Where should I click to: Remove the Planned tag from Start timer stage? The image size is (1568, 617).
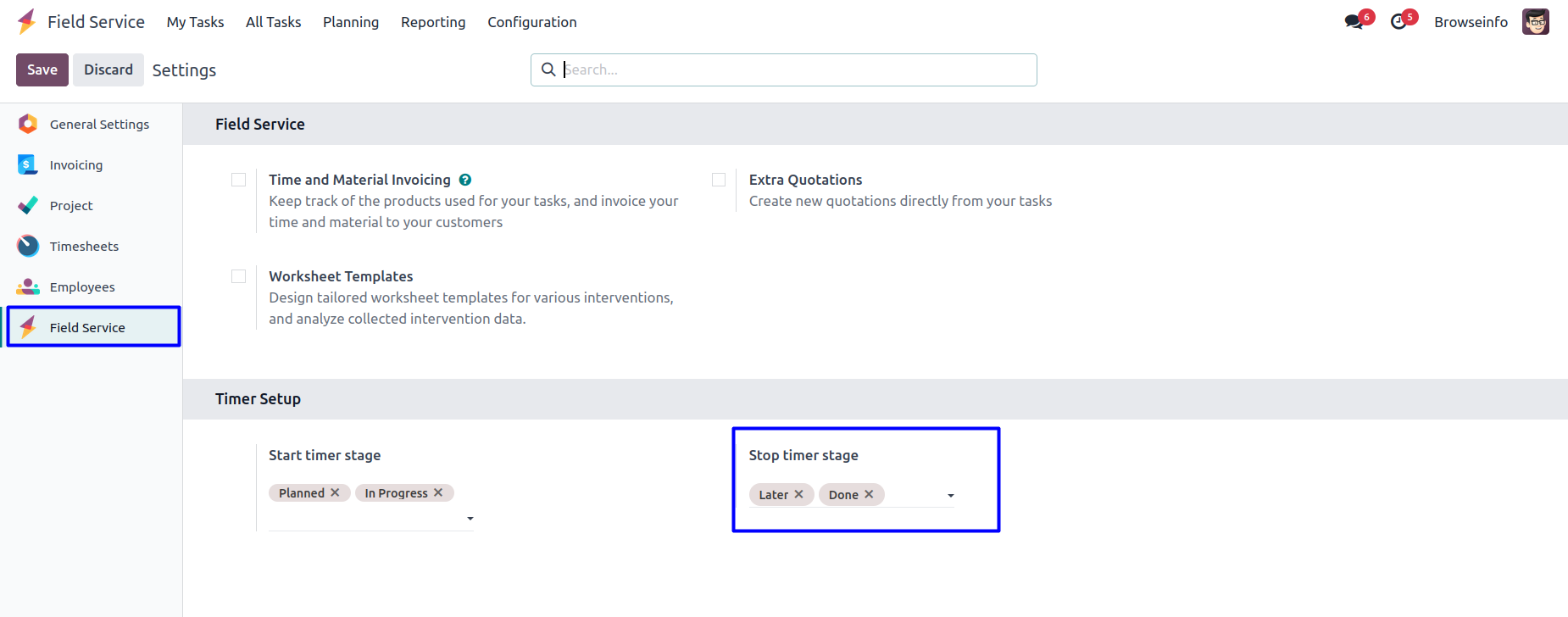(x=336, y=492)
